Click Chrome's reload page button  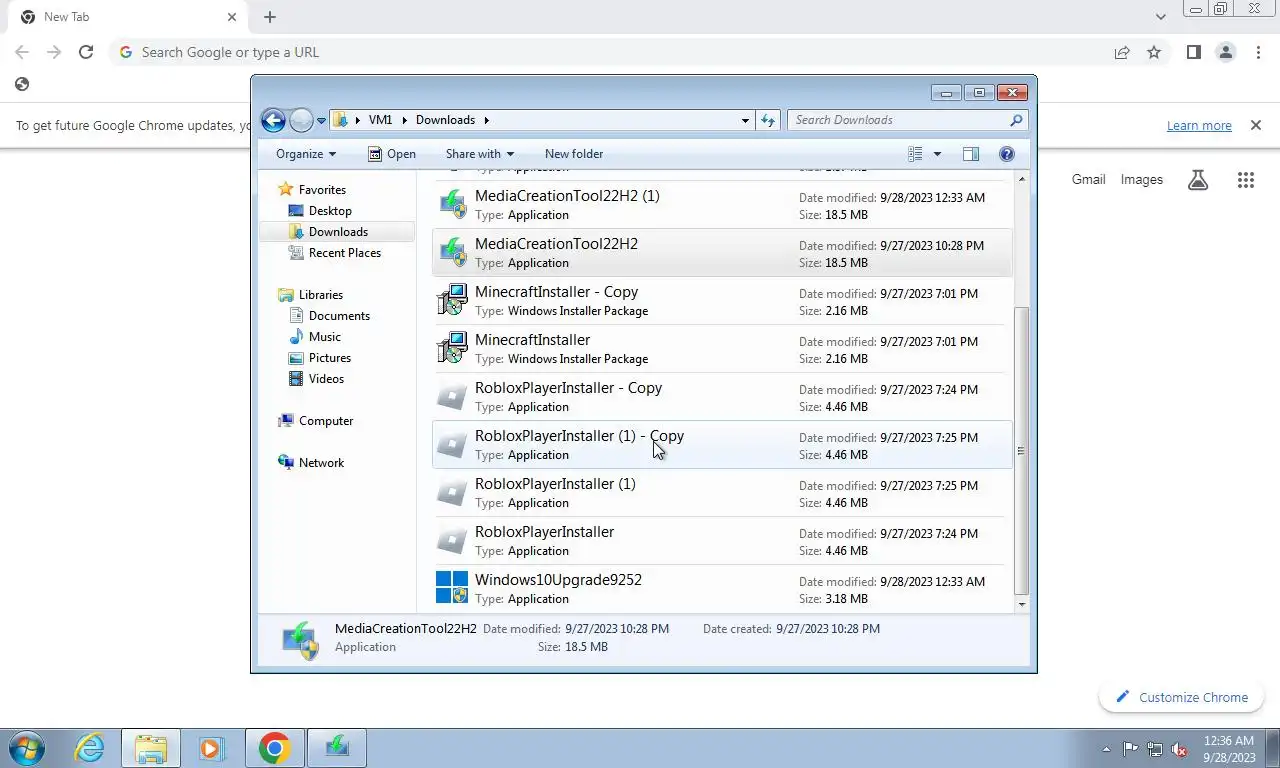click(86, 52)
